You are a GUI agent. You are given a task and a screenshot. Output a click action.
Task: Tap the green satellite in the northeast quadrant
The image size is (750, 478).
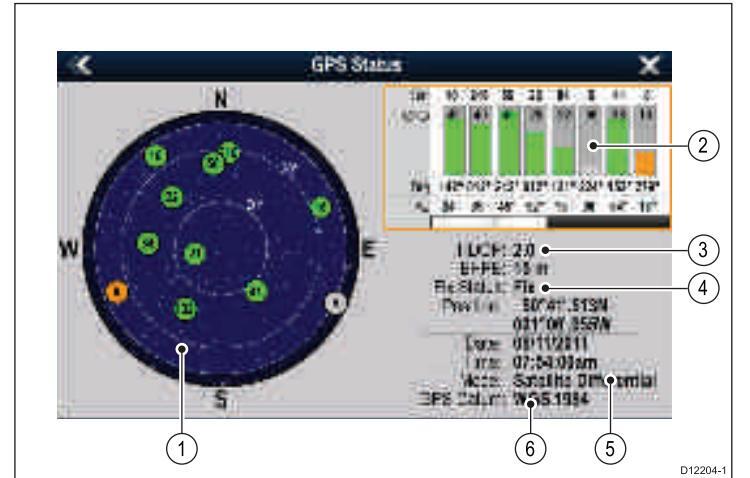tap(320, 207)
